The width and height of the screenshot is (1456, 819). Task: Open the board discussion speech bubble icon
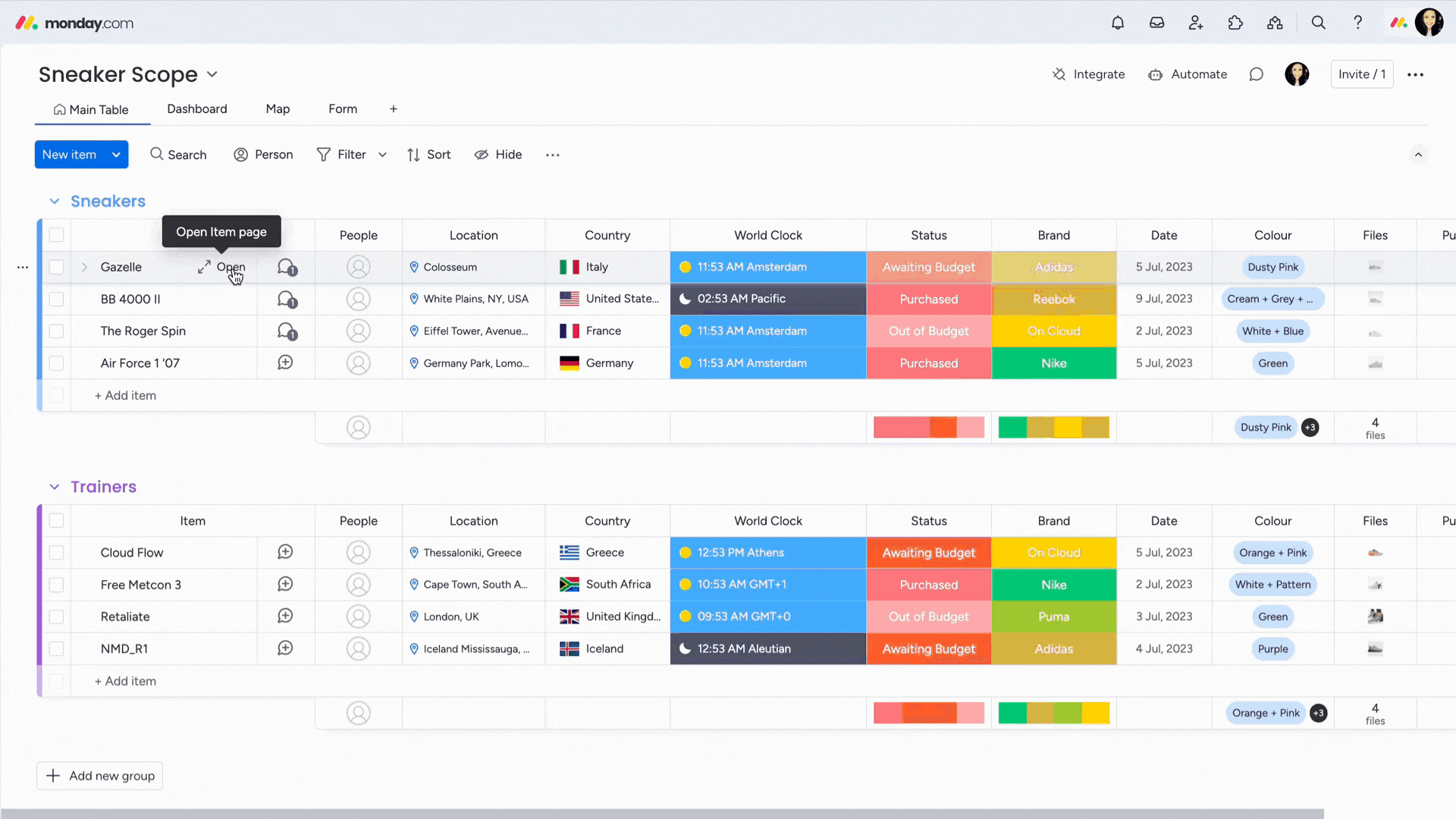[x=1257, y=74]
